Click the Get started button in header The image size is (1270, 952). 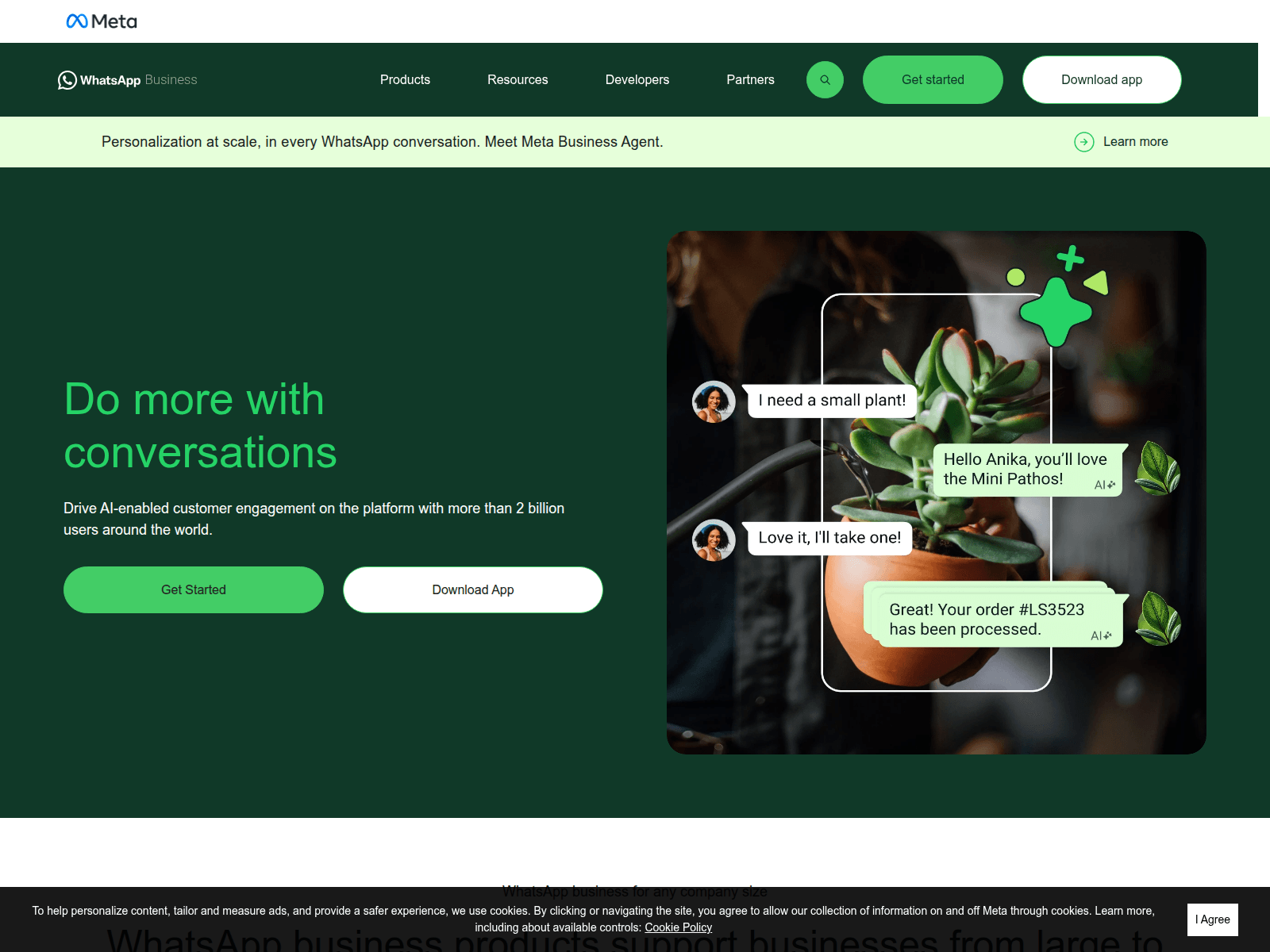933,79
